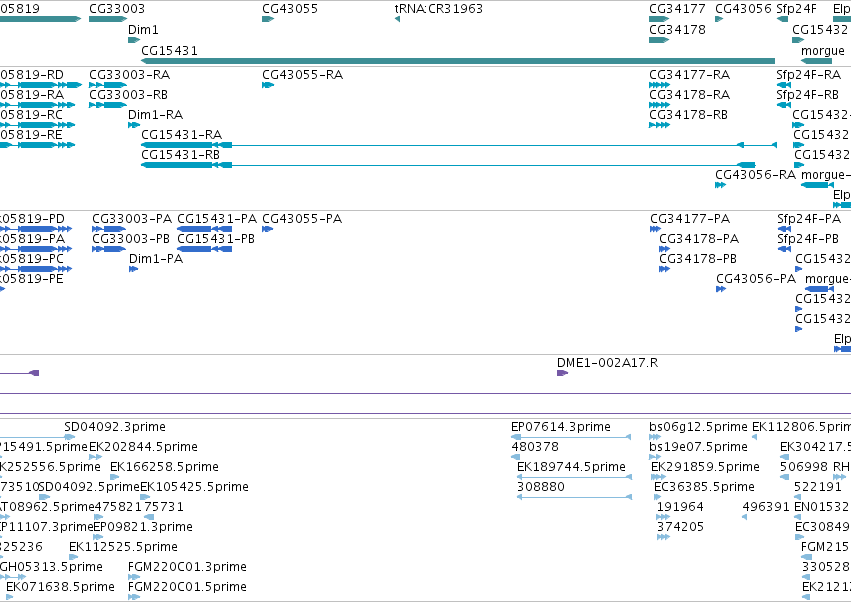Select EST EK202844.5prime
Viewport: 851px width, 602px height.
pyautogui.click(x=143, y=447)
